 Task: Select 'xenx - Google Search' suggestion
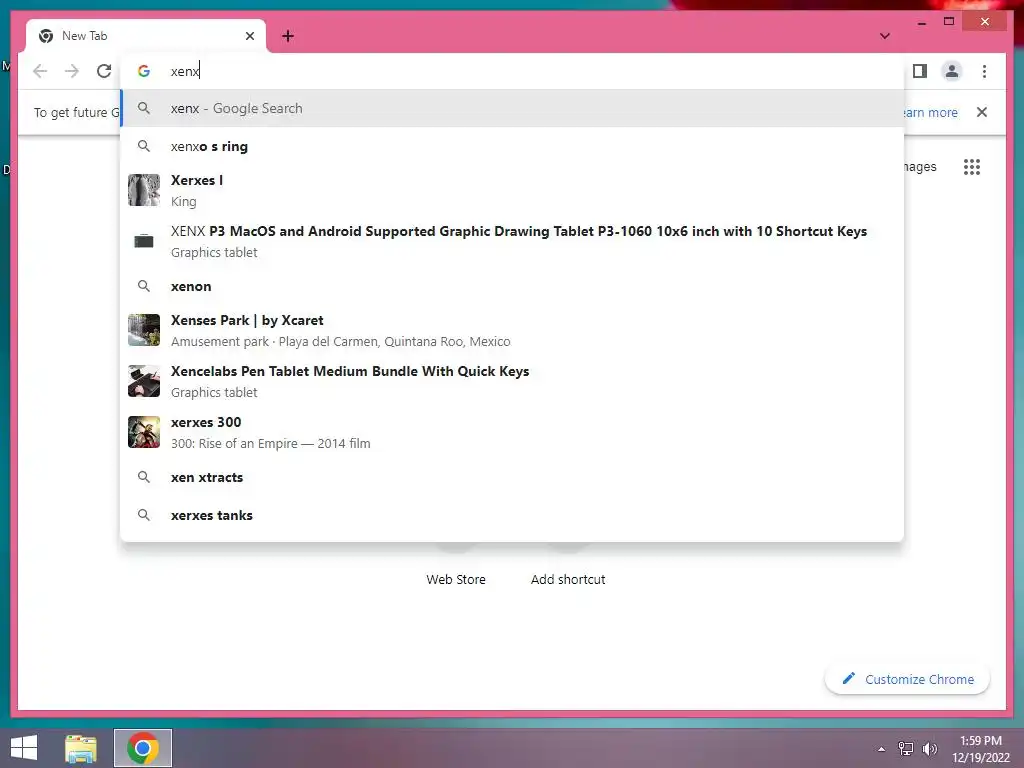pos(512,108)
